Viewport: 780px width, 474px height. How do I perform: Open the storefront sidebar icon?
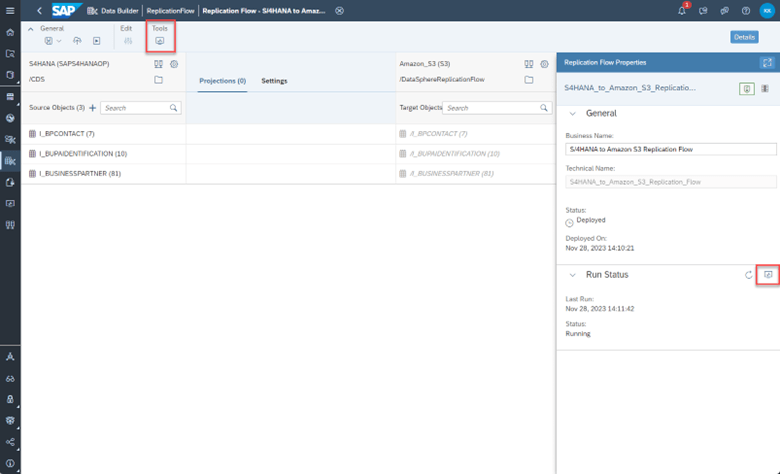point(10,96)
